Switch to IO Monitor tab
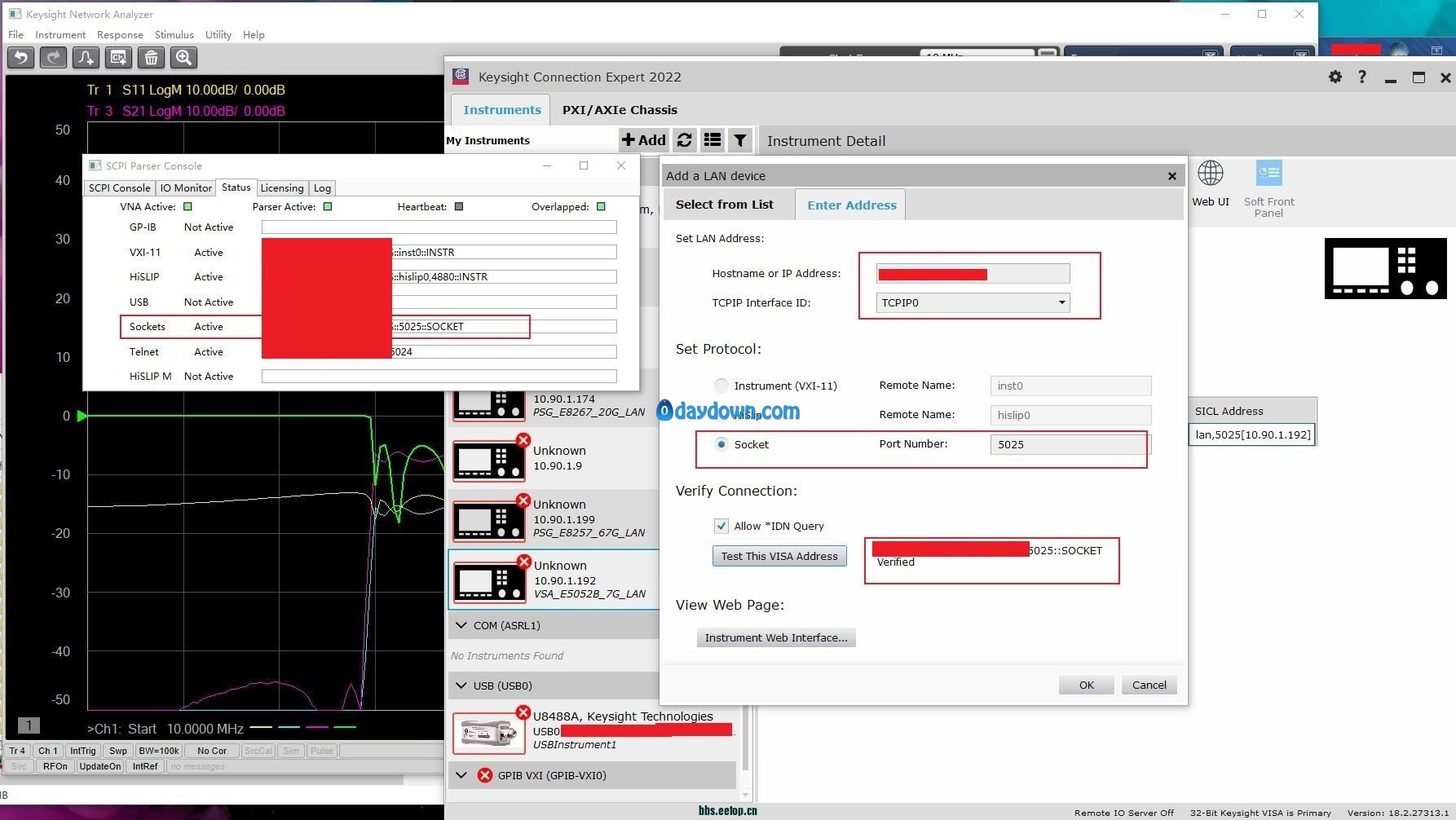1456x820 pixels. click(x=186, y=188)
